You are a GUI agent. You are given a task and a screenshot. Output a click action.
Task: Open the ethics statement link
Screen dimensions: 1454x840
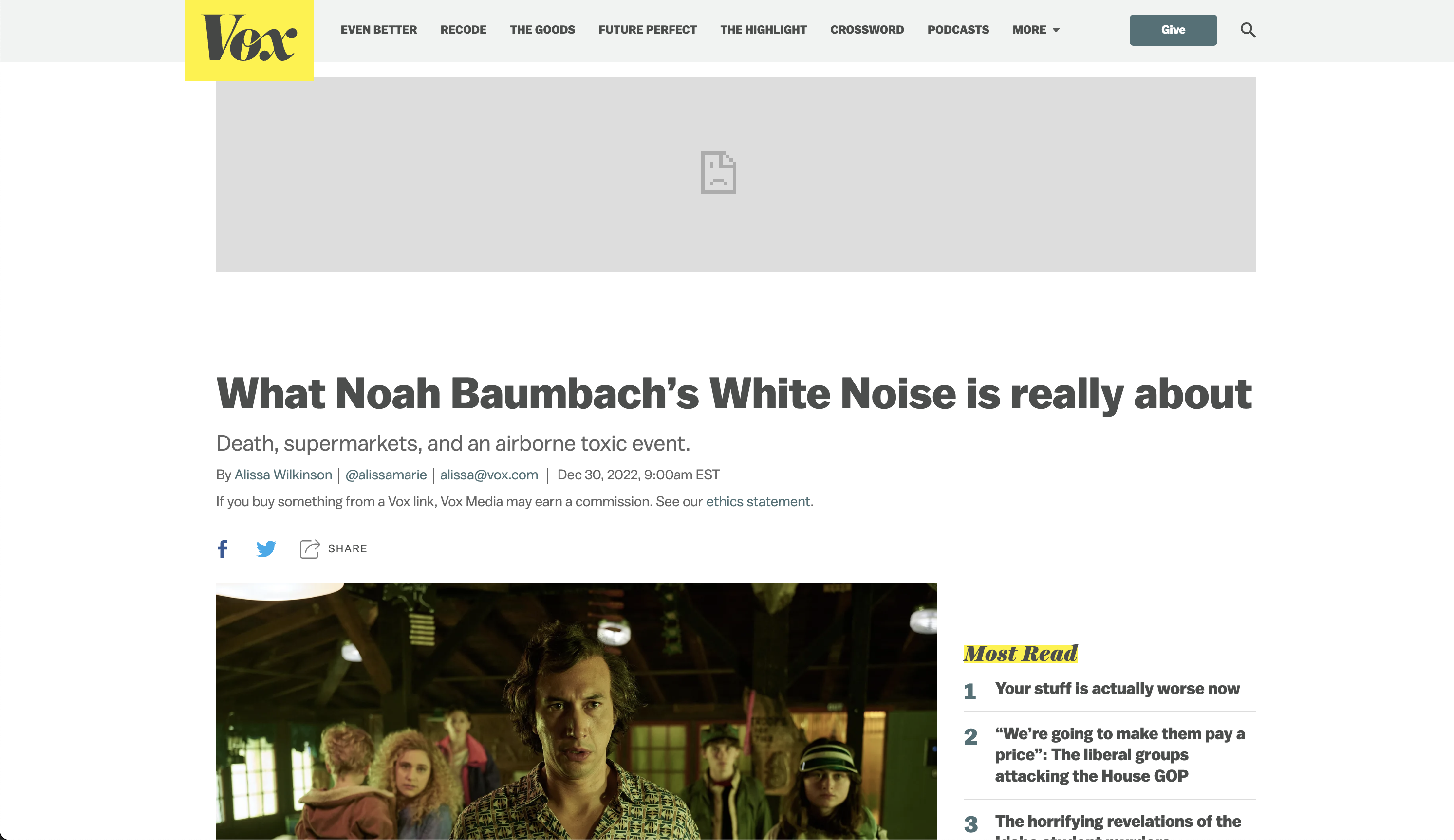click(x=758, y=502)
